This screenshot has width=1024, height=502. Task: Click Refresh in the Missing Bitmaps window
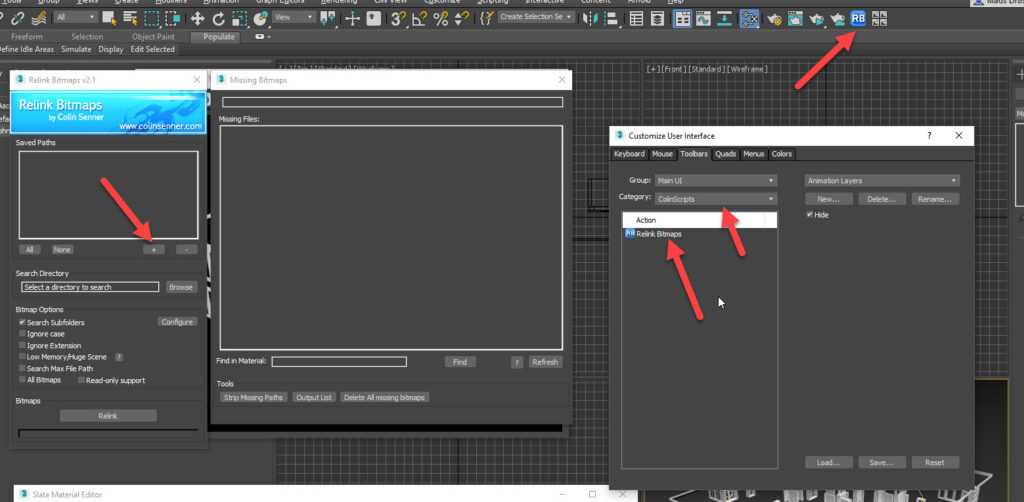pos(545,362)
